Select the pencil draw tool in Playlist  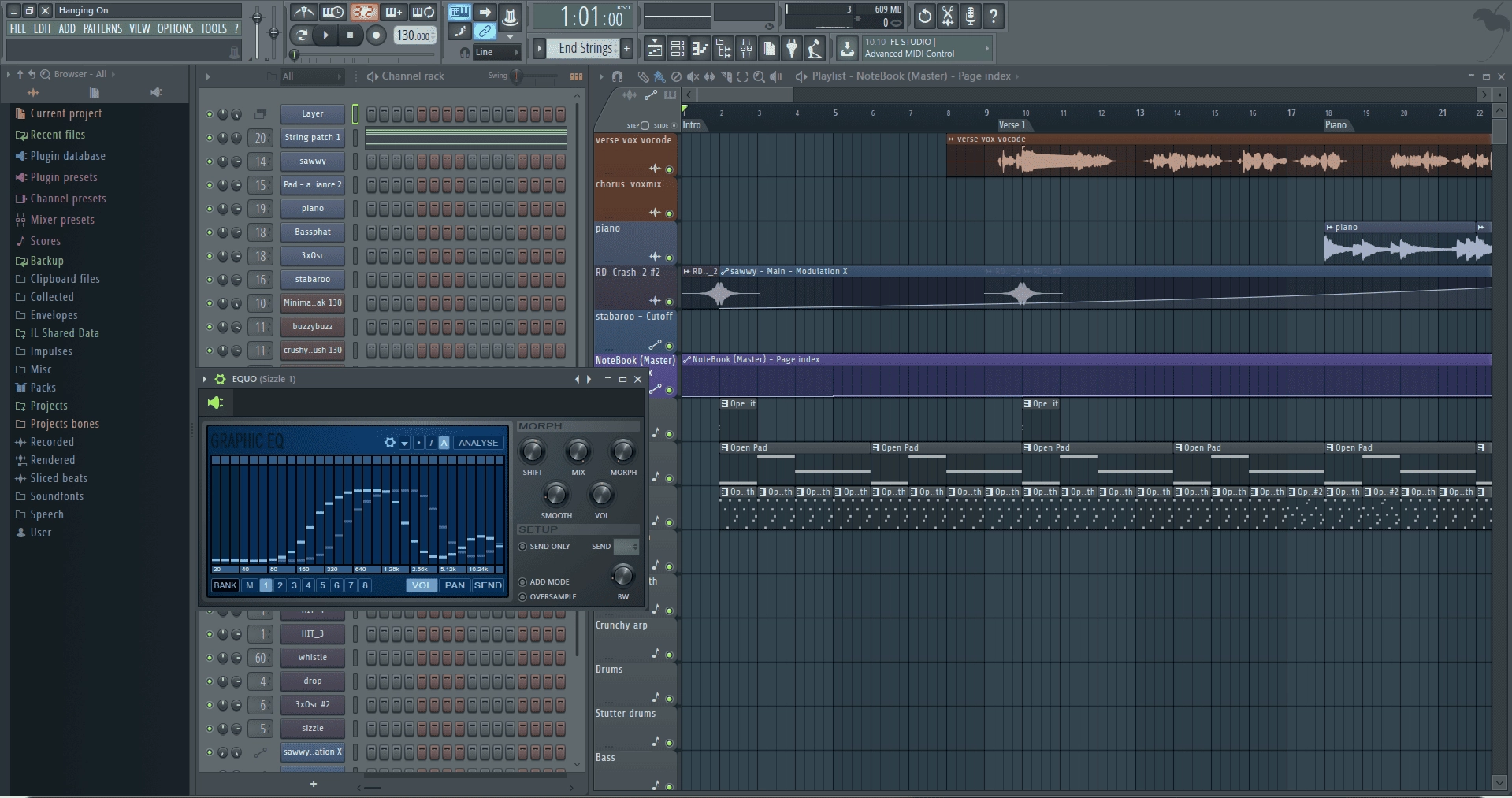(643, 76)
